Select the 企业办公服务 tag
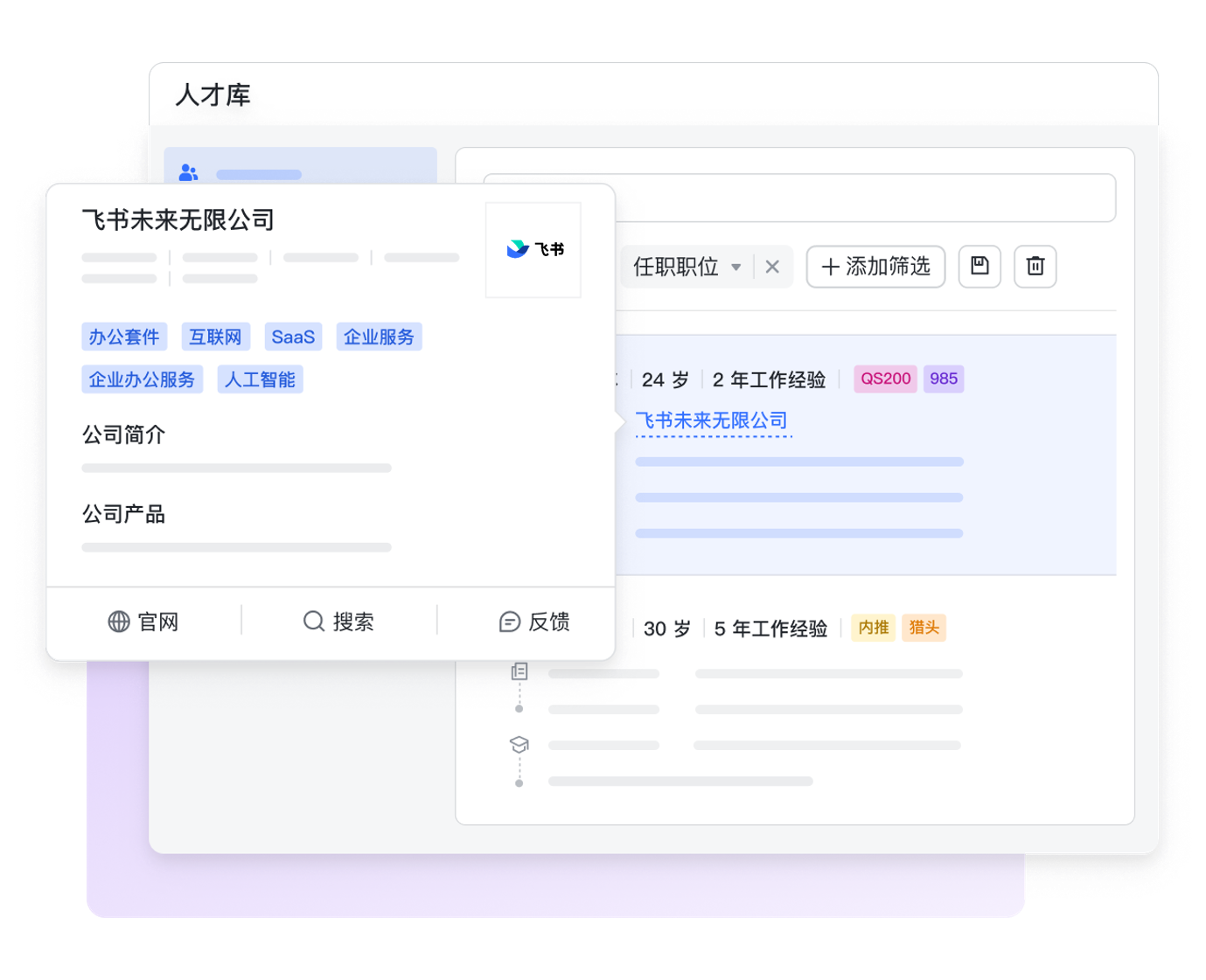1206x980 pixels. (x=142, y=379)
